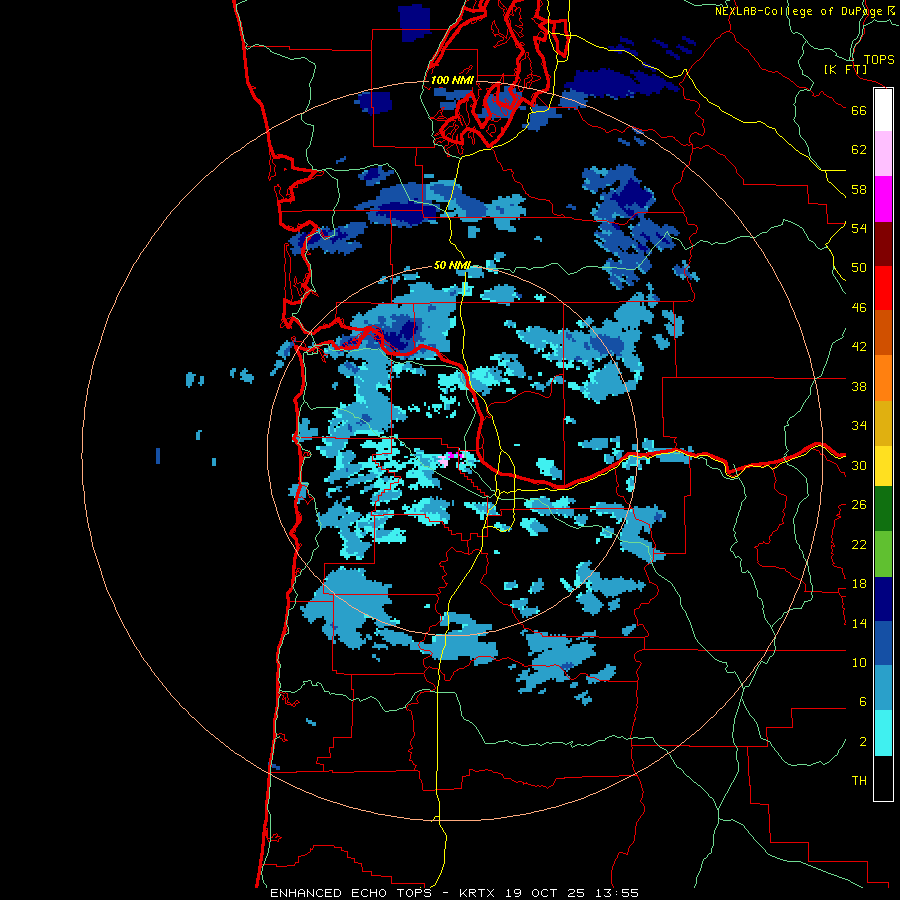This screenshot has width=900, height=900.
Task: Click the gold swatch between 38 and 34
Action: 883,422
